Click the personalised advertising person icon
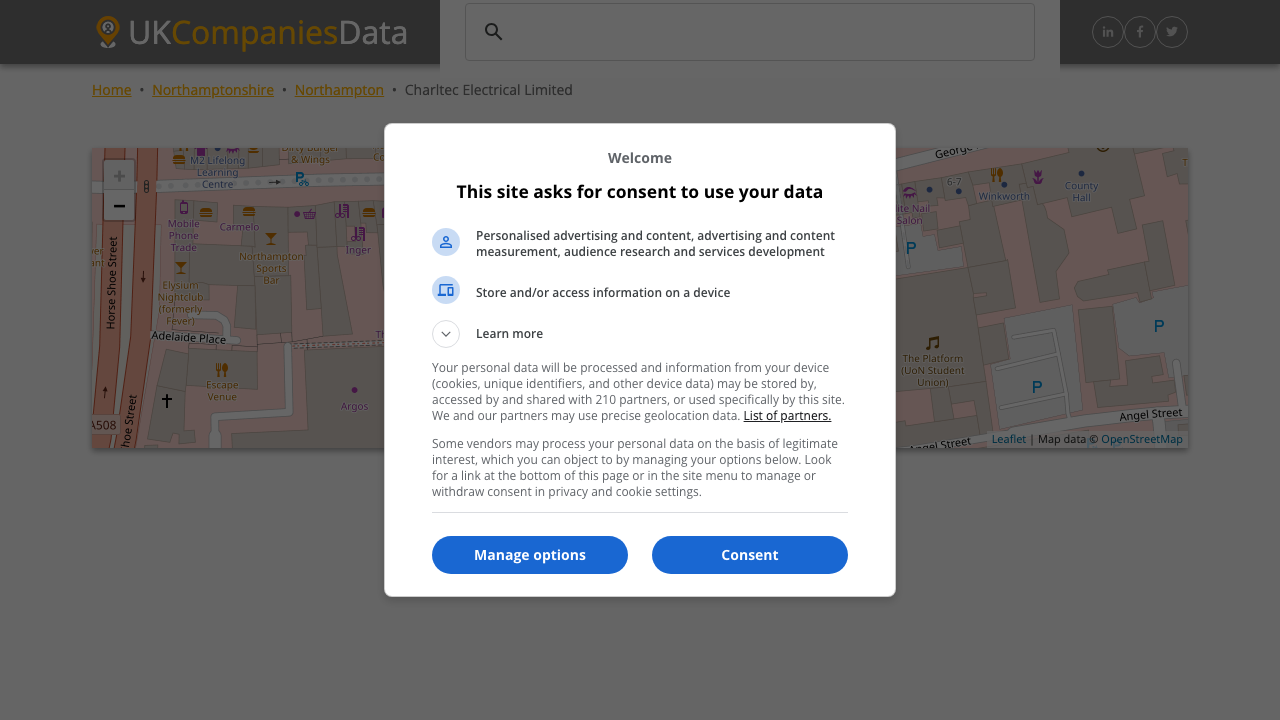Screen dimensions: 1280x720 point(446,242)
